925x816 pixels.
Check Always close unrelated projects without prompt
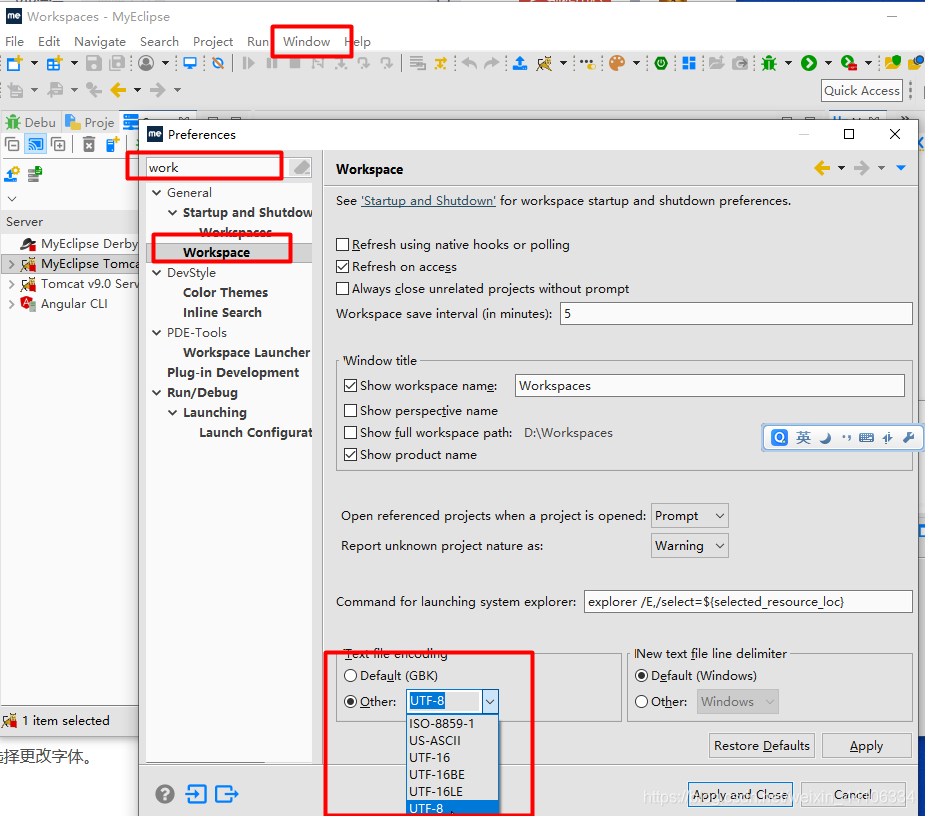342,289
